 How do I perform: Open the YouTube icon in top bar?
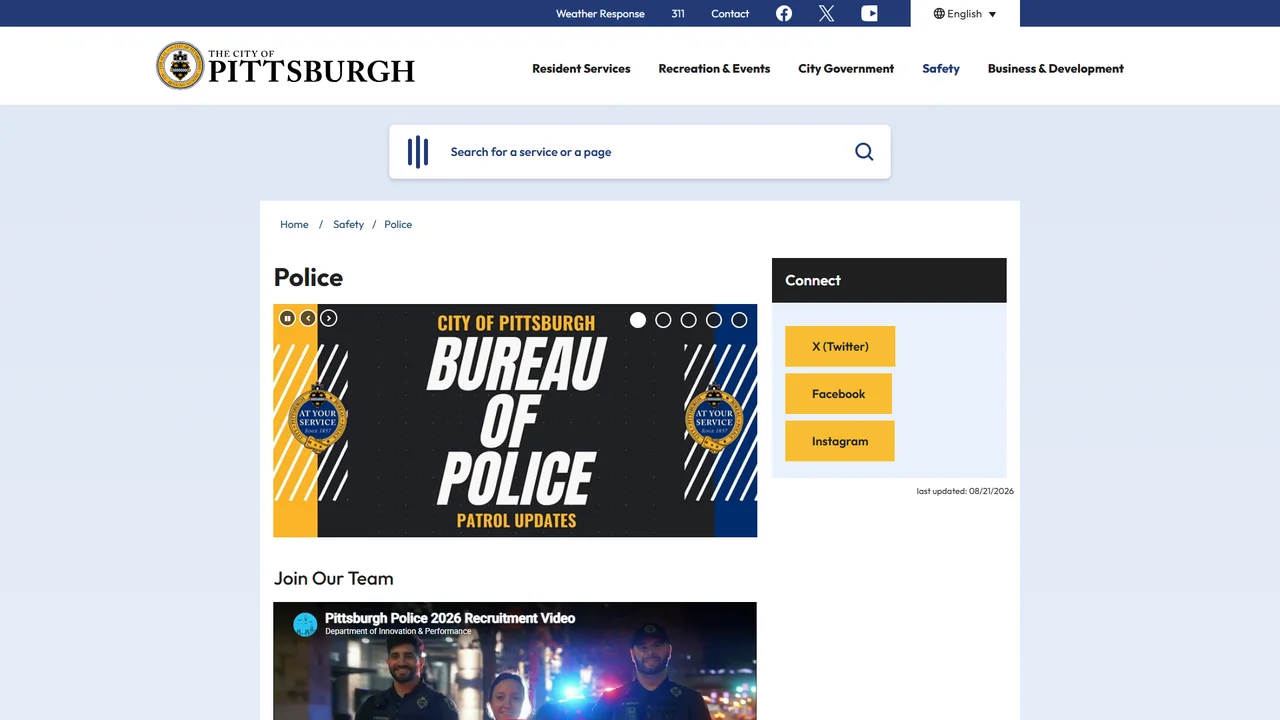[x=869, y=13]
